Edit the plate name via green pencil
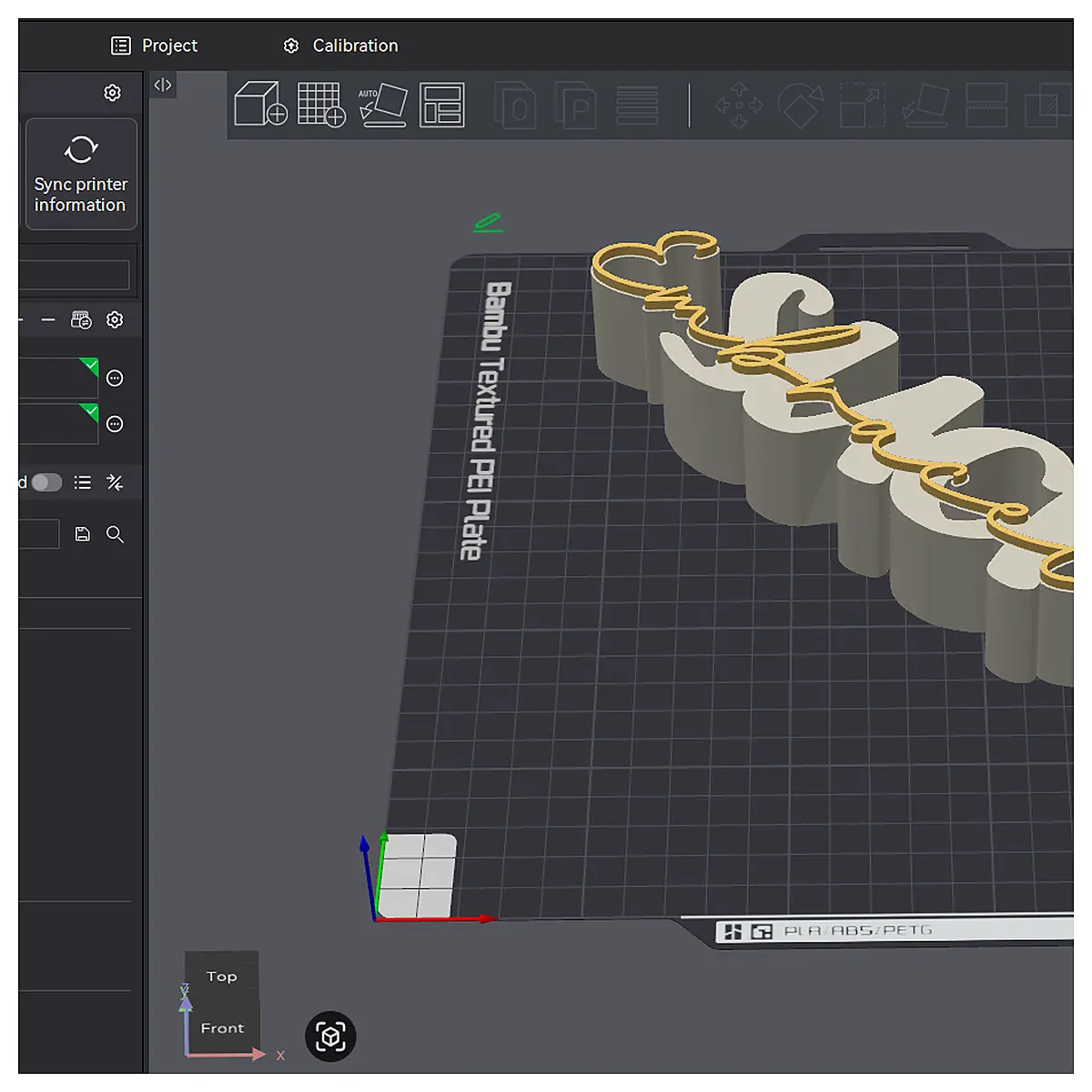The image size is (1092, 1092). [x=488, y=222]
